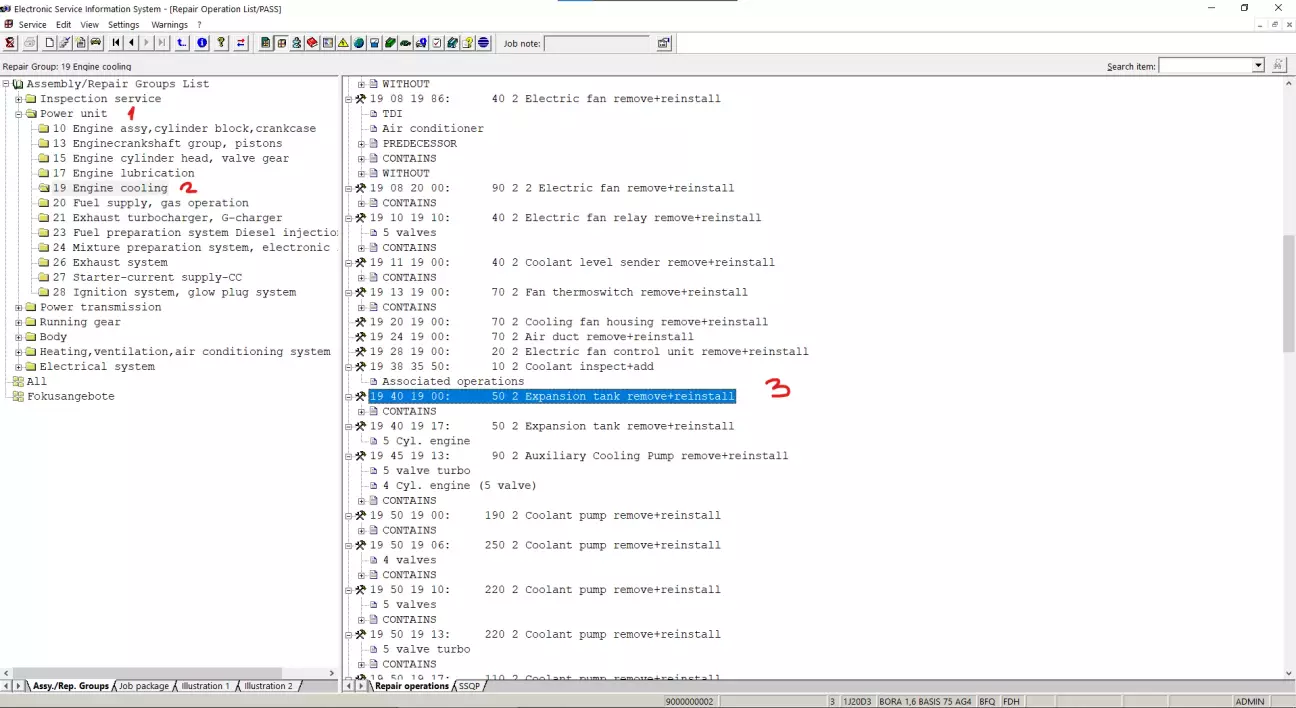Switch to the Job package tab

(144, 686)
